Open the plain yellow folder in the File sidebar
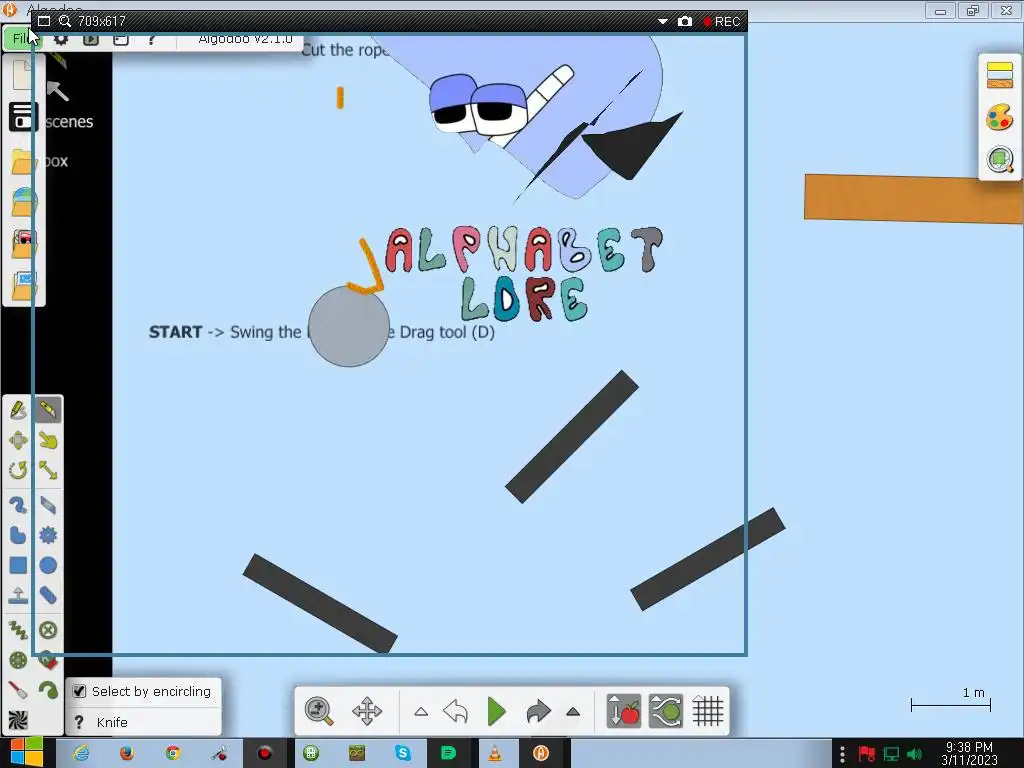This screenshot has height=768, width=1024. [x=22, y=161]
